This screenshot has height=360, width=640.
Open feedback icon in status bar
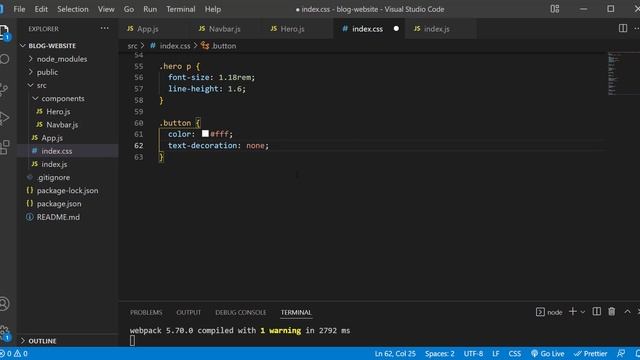tap(621, 353)
